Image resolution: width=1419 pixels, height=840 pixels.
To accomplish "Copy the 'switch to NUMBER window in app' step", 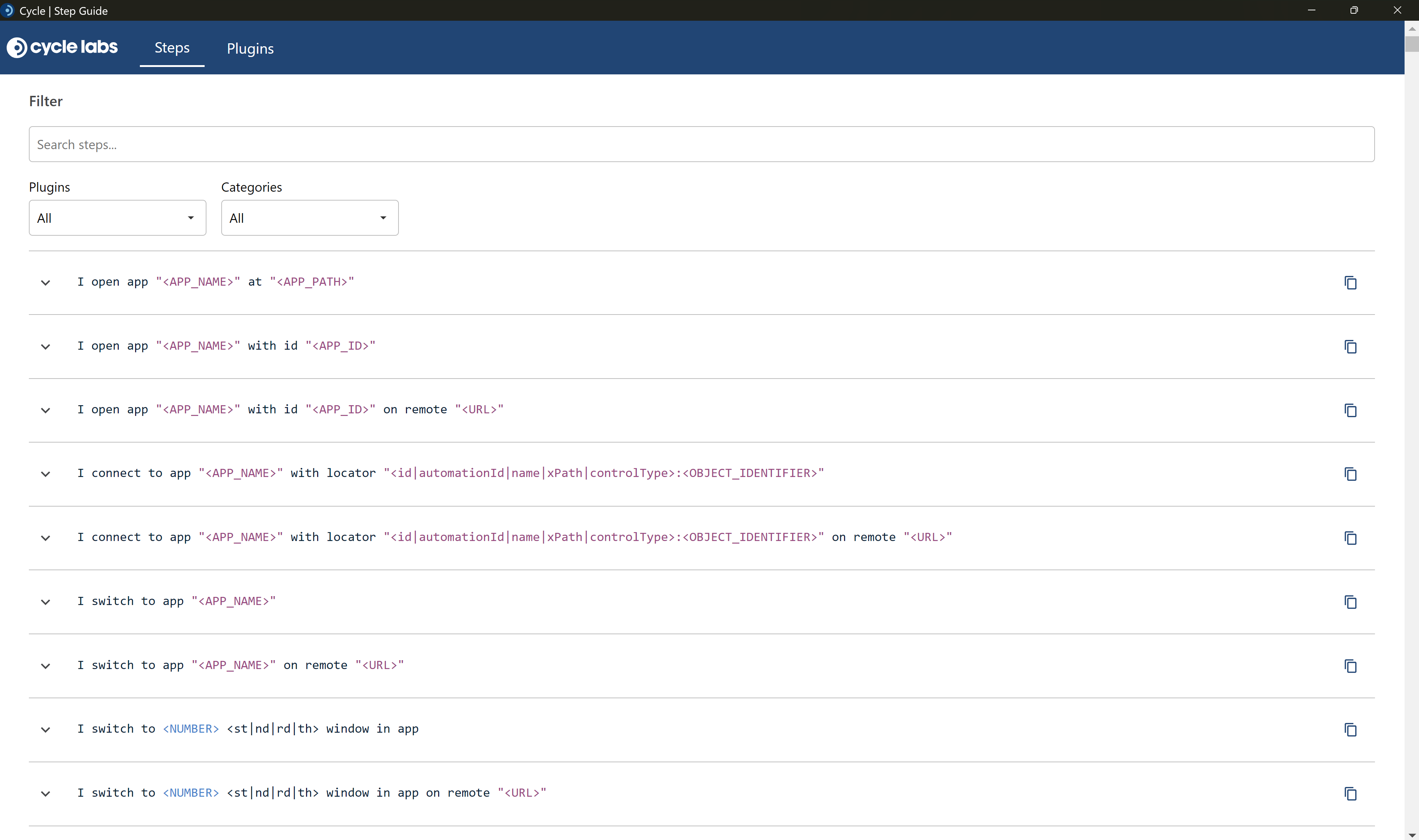I will [x=1350, y=730].
